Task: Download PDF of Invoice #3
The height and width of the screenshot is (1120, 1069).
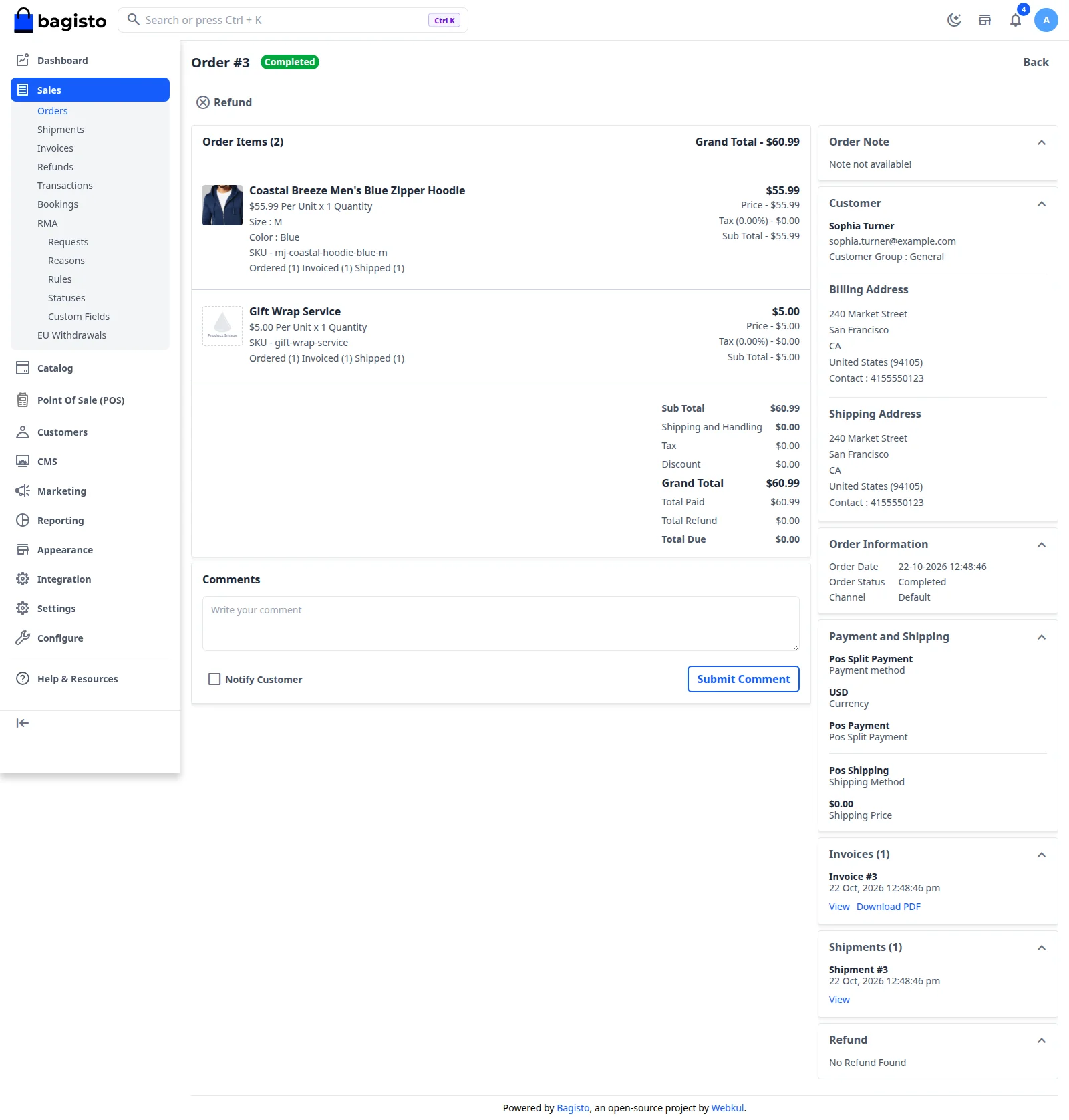Action: pos(889,907)
